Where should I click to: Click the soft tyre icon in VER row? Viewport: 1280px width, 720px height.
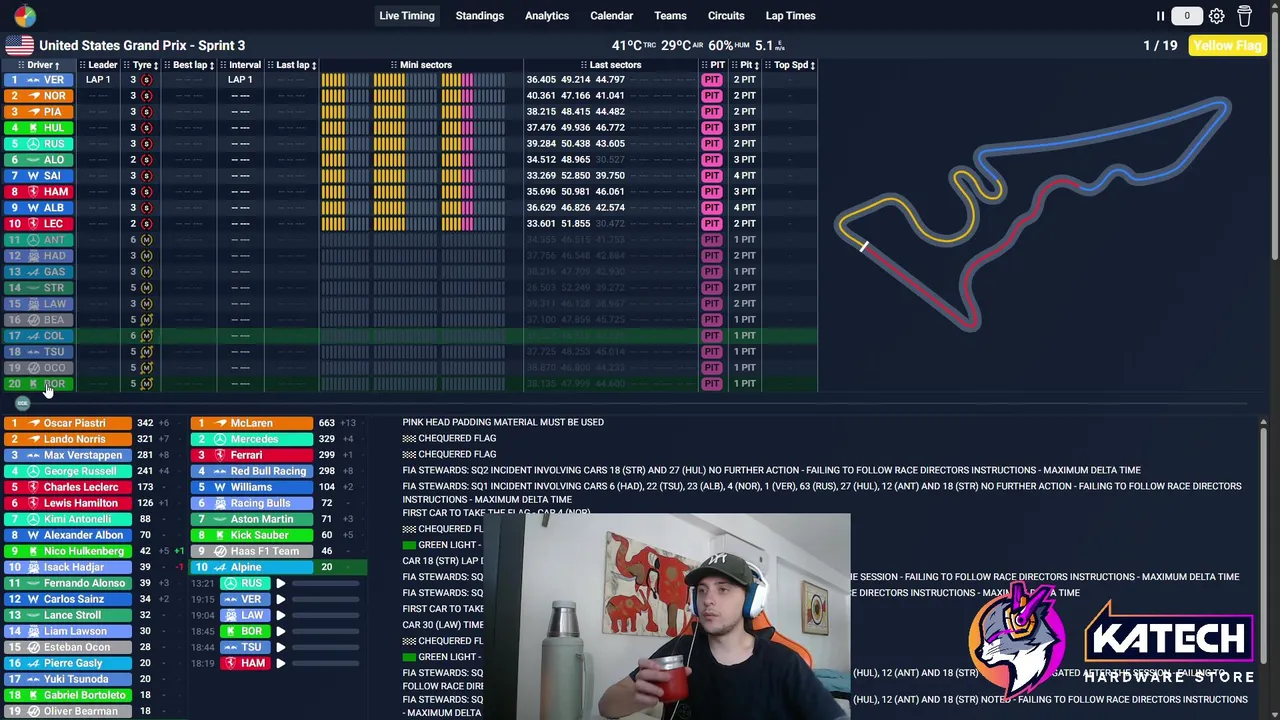(146, 80)
